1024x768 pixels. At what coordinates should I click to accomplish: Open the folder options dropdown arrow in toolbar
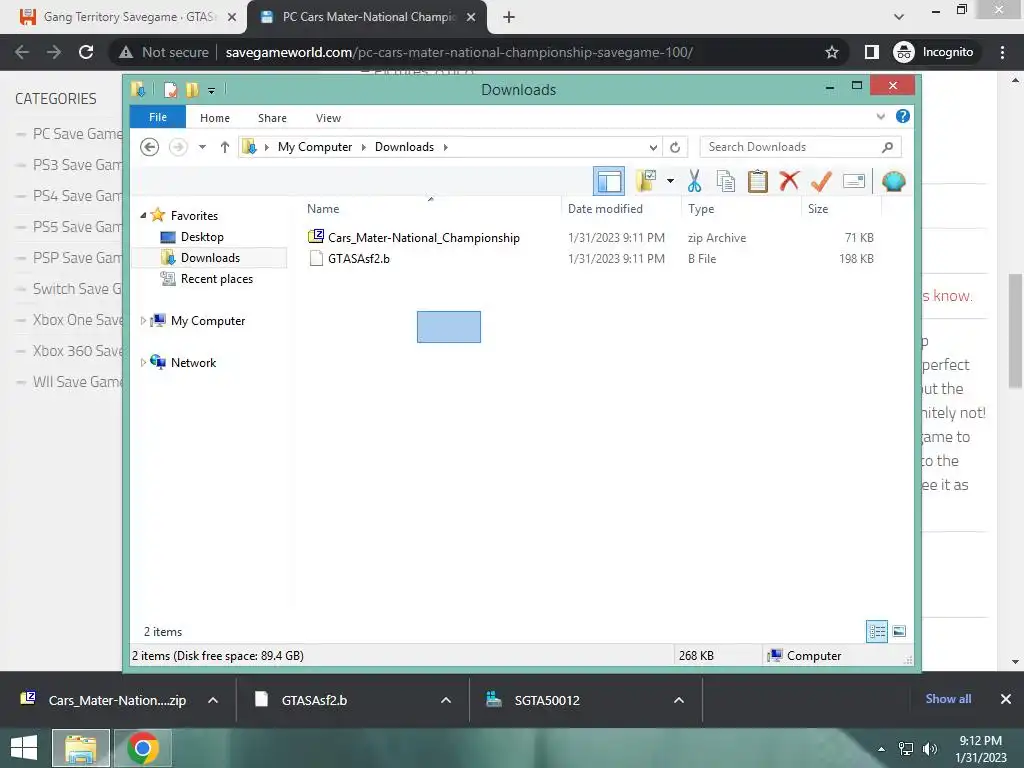pyautogui.click(x=670, y=181)
